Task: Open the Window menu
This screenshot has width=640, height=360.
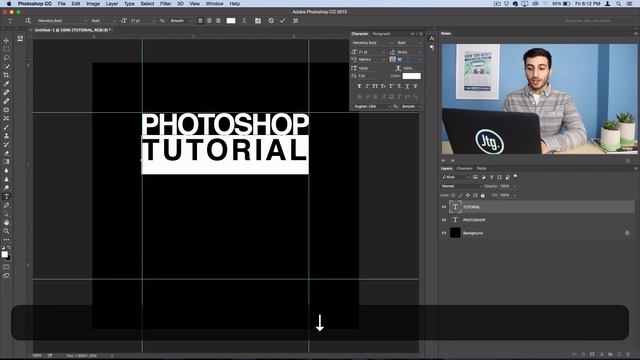Action: tap(214, 4)
